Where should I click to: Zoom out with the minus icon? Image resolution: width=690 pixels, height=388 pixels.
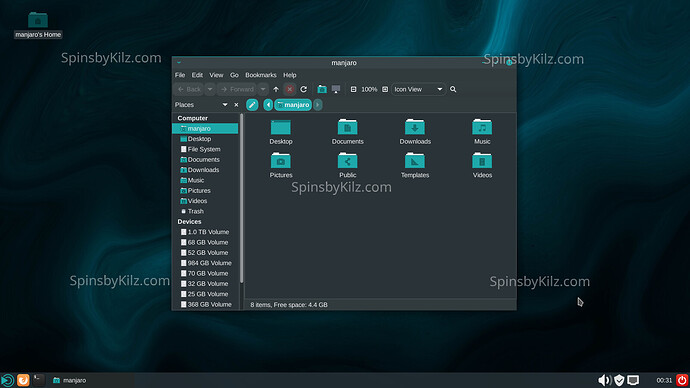click(x=353, y=89)
